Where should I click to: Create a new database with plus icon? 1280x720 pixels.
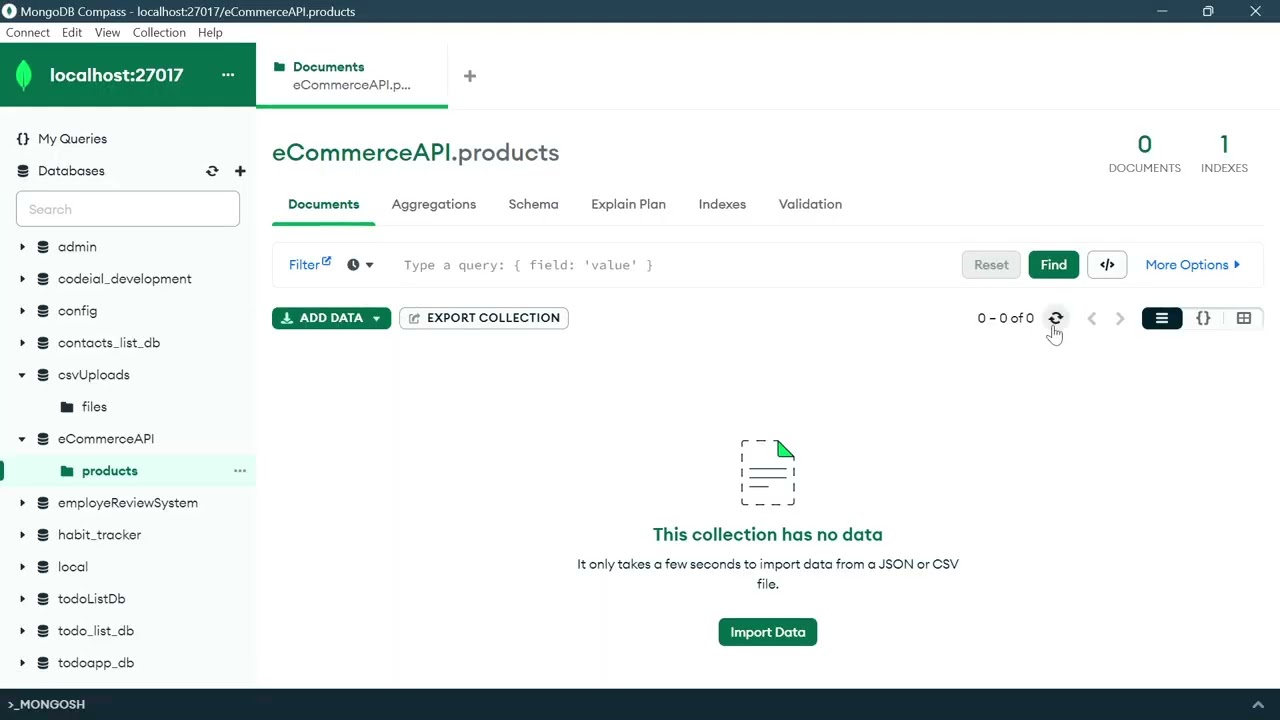240,171
